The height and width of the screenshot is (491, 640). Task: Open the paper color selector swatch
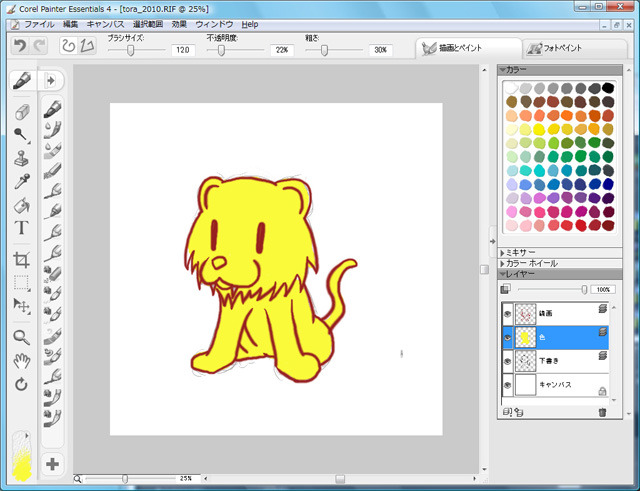click(x=22, y=455)
